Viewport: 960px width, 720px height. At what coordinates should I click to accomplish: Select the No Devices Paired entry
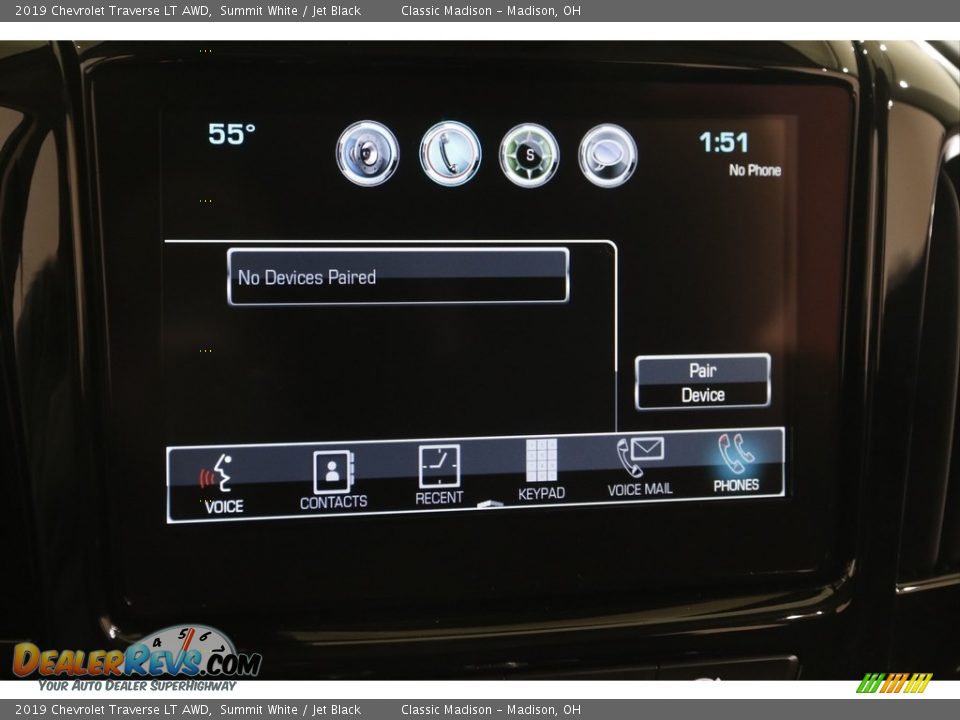coord(398,276)
